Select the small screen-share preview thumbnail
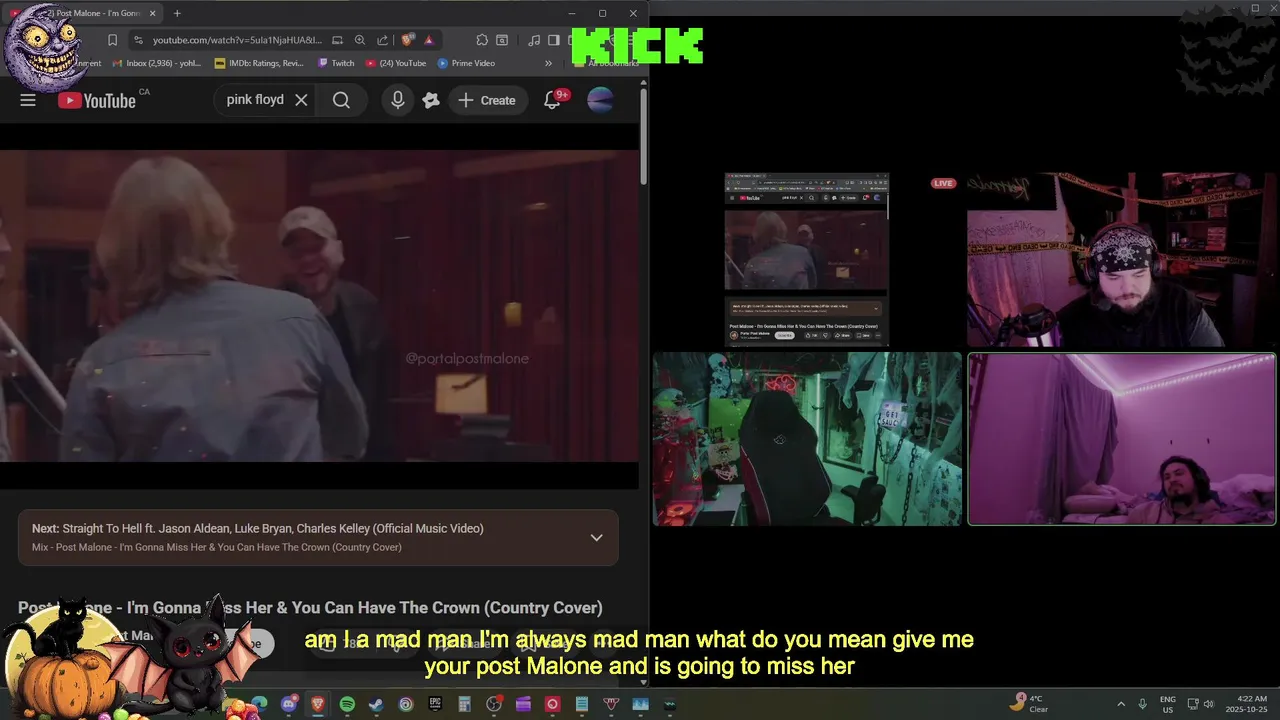 click(807, 260)
